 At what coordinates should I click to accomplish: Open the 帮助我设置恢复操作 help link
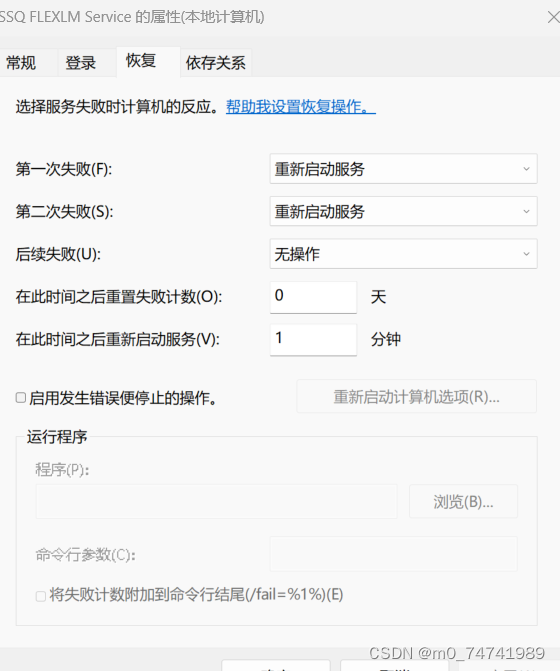click(301, 107)
